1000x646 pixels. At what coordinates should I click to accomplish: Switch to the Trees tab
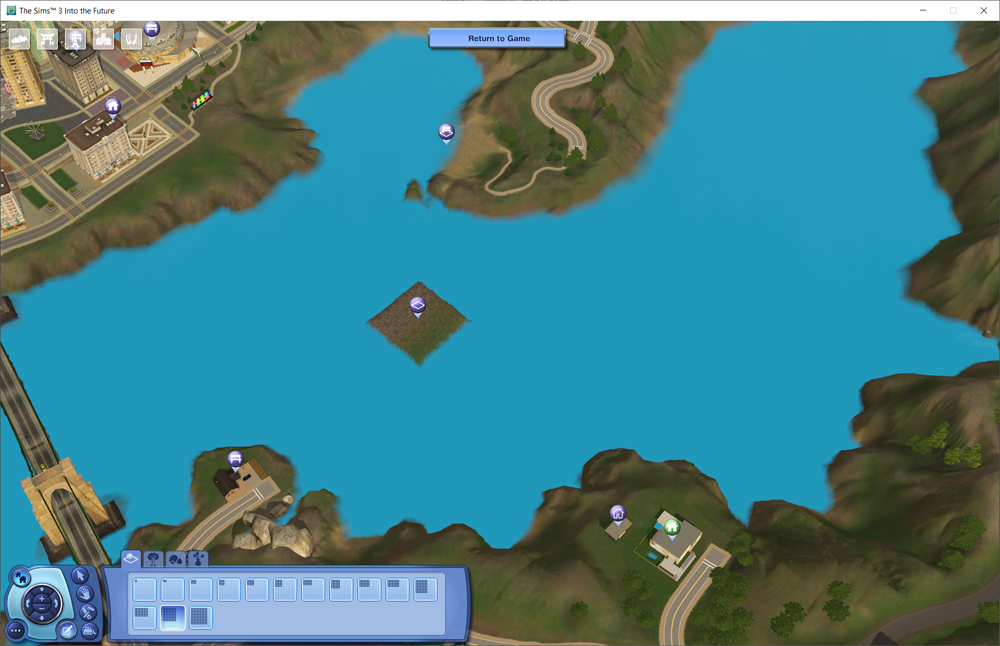pyautogui.click(x=153, y=559)
